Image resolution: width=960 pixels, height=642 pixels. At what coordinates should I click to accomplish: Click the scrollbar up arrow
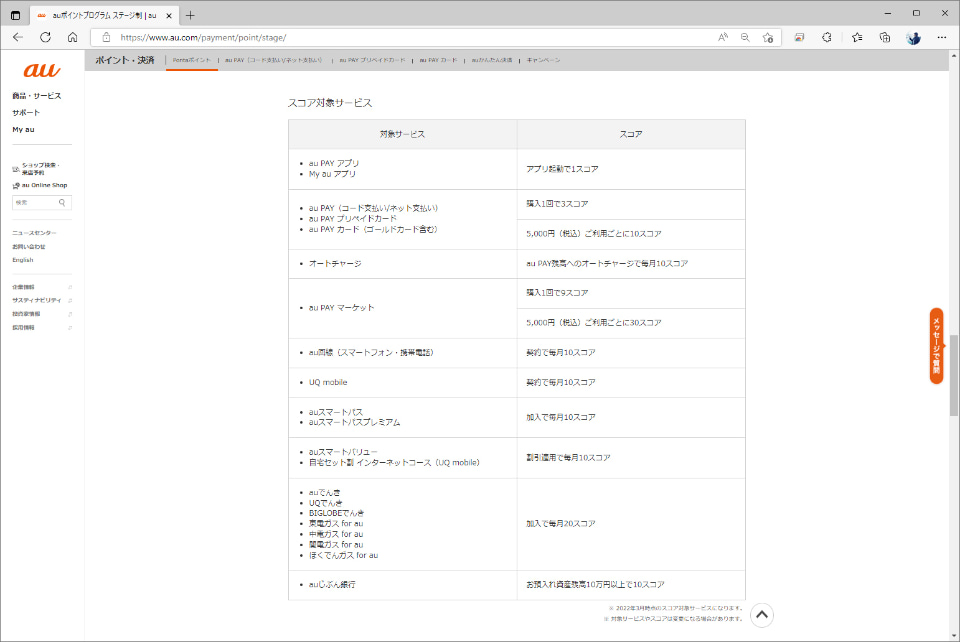point(953,55)
